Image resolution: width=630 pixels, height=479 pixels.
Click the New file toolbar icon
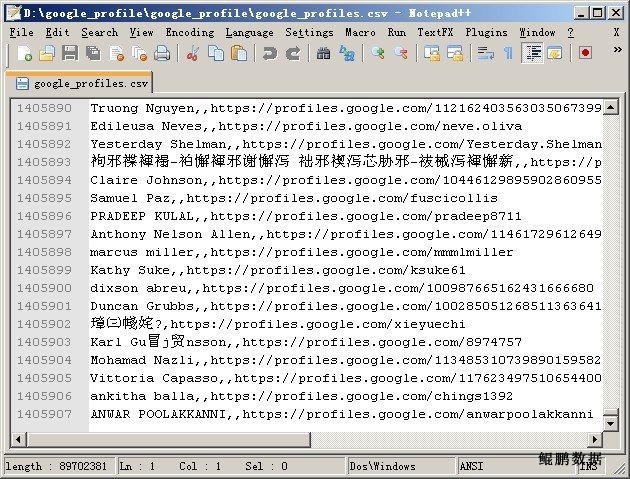[x=25, y=53]
